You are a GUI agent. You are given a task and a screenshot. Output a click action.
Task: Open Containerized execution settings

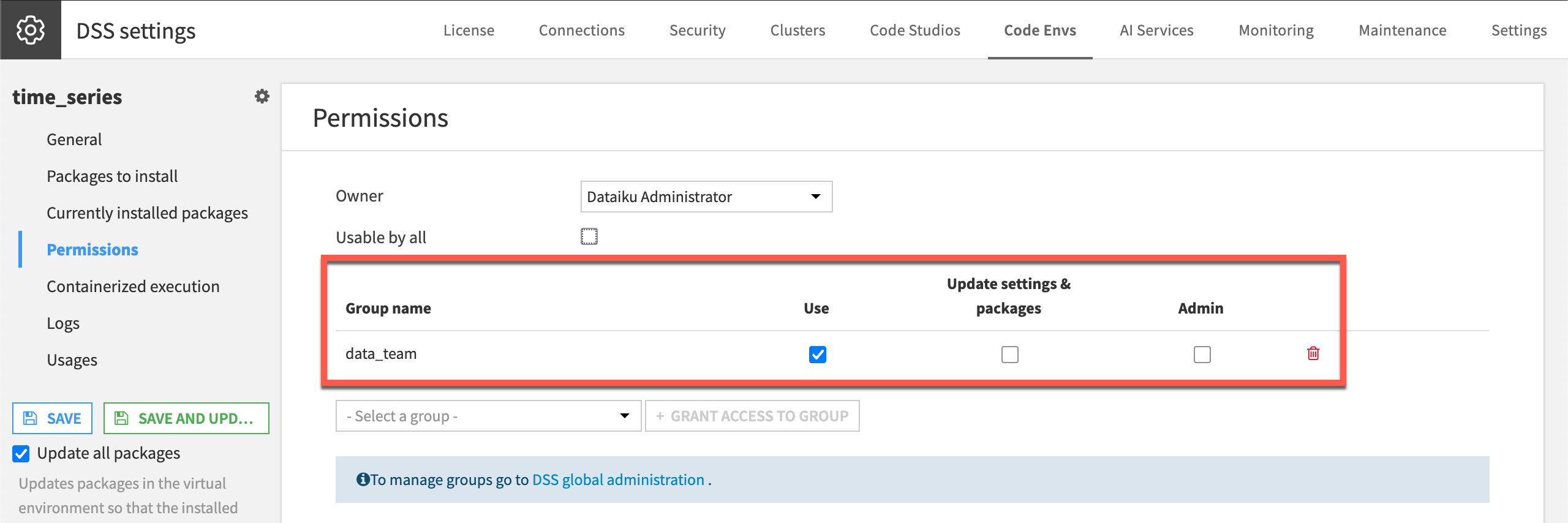pyautogui.click(x=133, y=287)
